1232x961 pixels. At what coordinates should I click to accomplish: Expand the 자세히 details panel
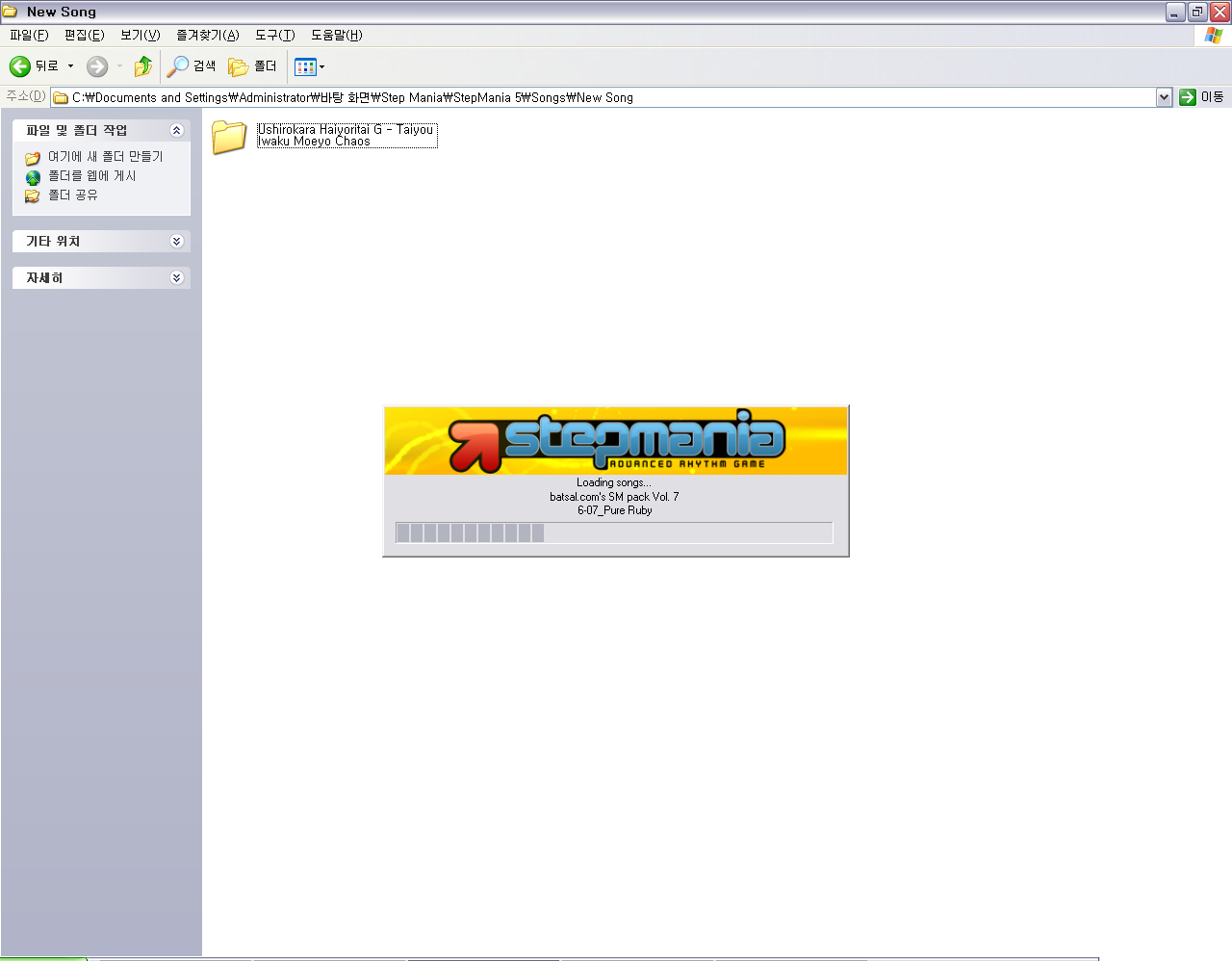click(x=176, y=278)
